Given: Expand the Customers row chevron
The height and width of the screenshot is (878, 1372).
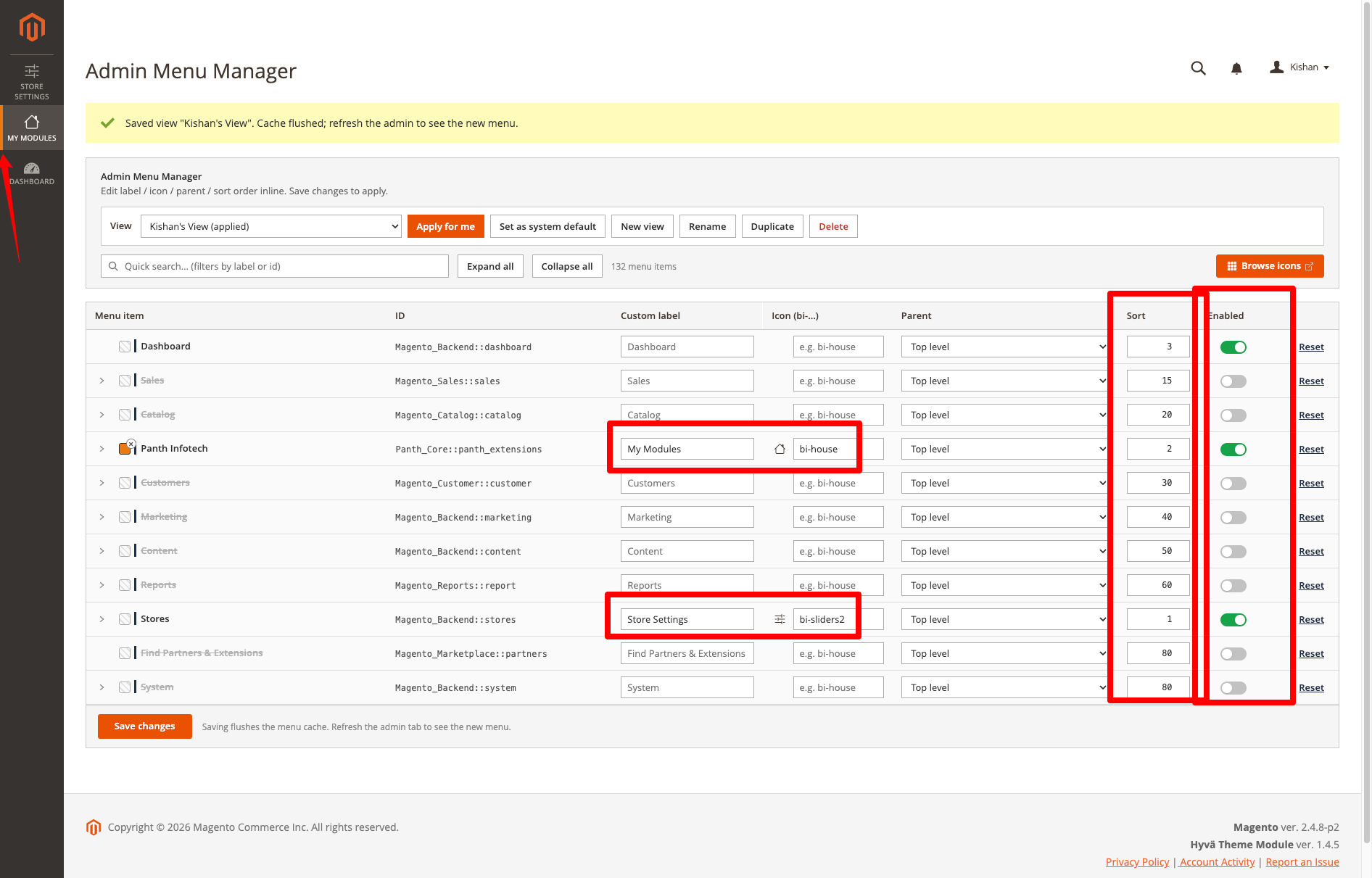Looking at the screenshot, I should coord(102,483).
